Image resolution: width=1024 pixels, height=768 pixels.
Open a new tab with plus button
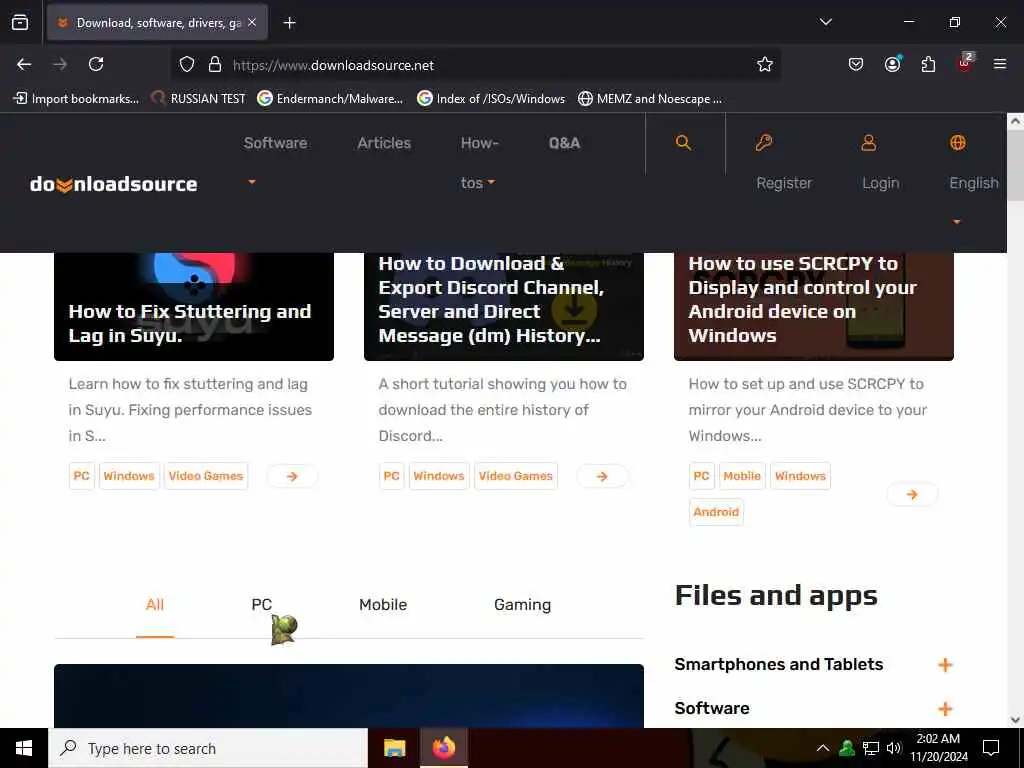289,23
